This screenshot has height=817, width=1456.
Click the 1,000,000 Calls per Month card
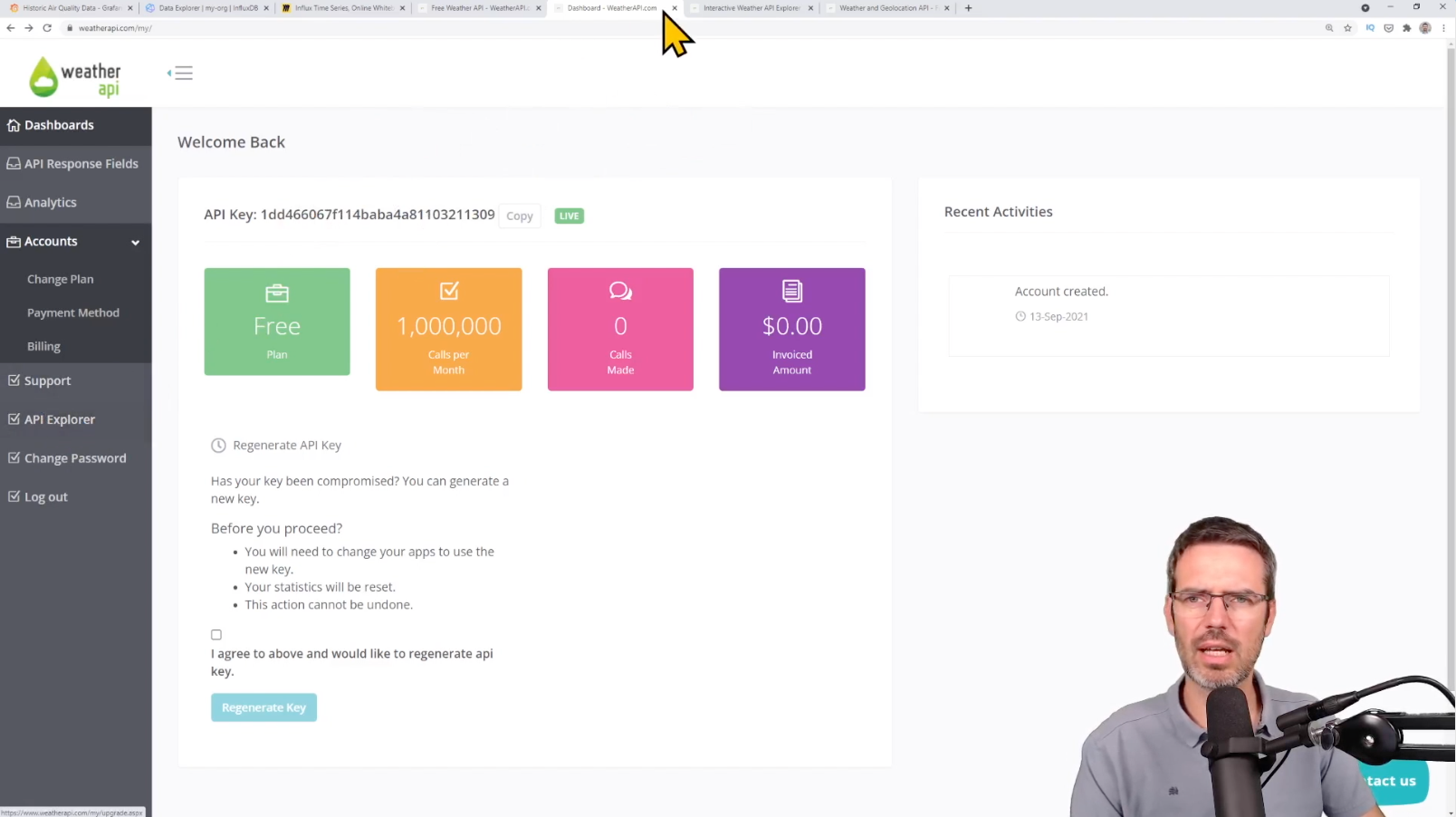pyautogui.click(x=449, y=330)
